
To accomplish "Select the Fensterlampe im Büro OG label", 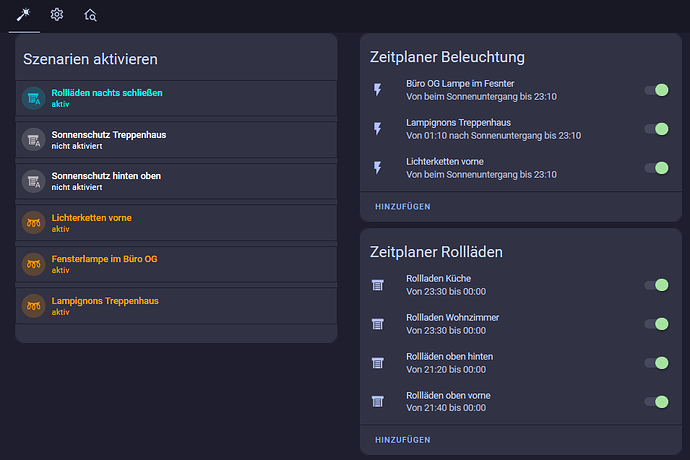I will 104,259.
